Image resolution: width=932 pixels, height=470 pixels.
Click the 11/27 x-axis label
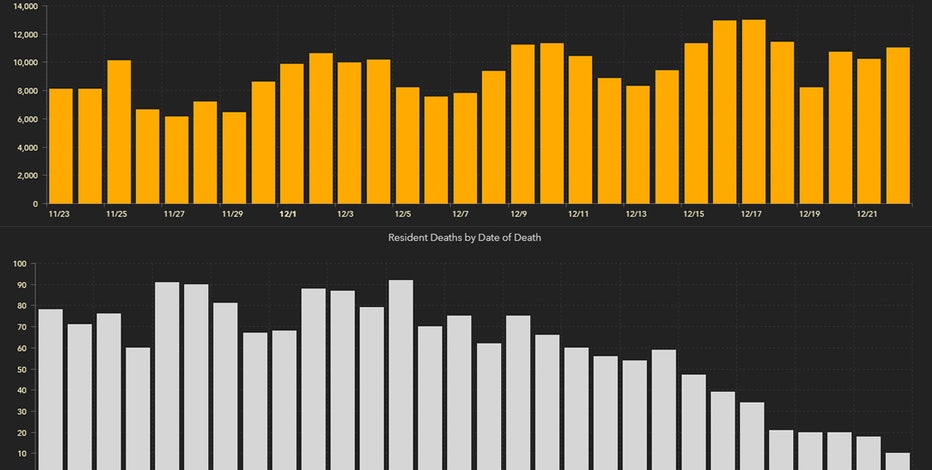click(174, 214)
